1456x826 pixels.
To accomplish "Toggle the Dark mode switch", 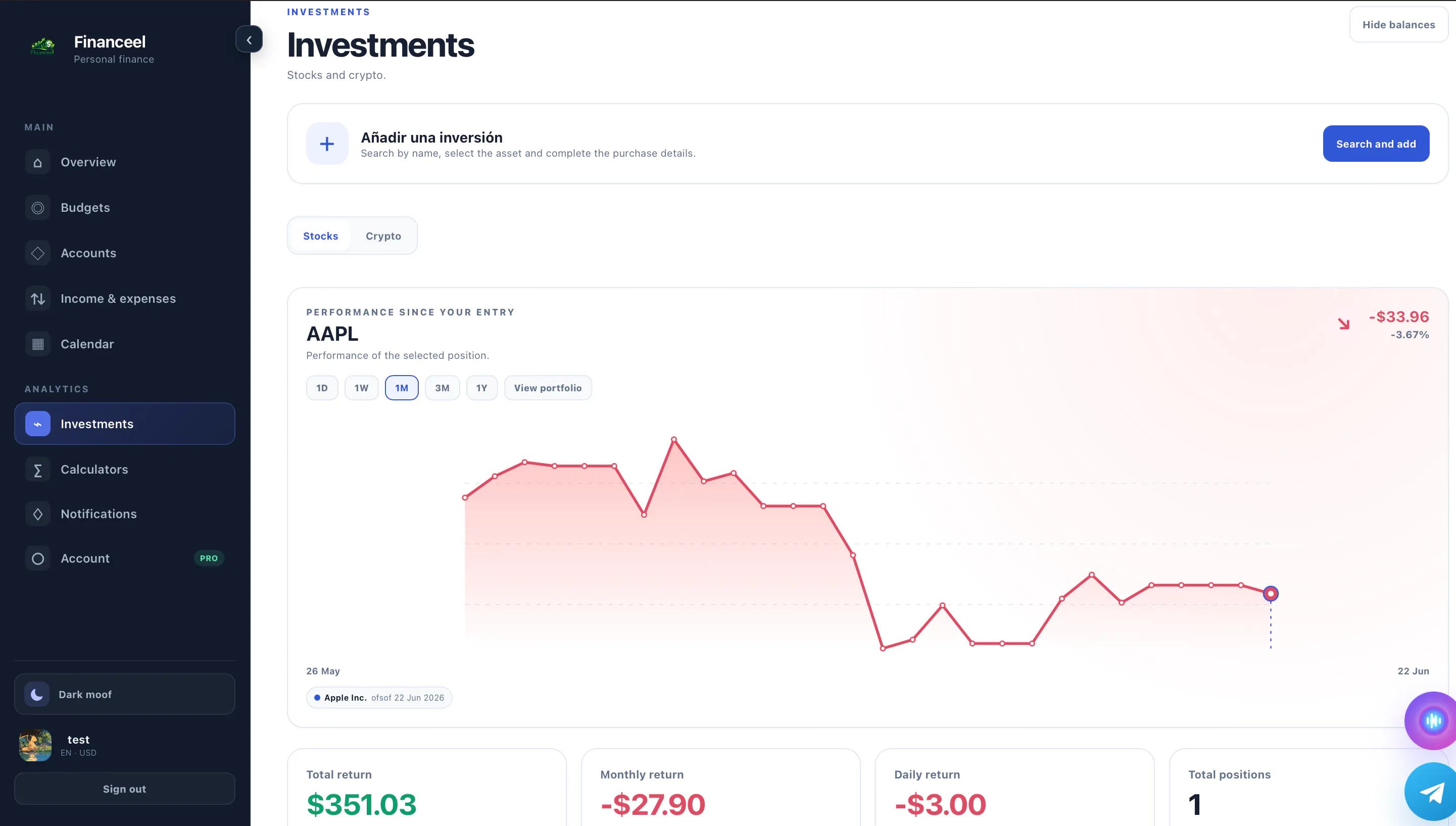I will 125,695.
